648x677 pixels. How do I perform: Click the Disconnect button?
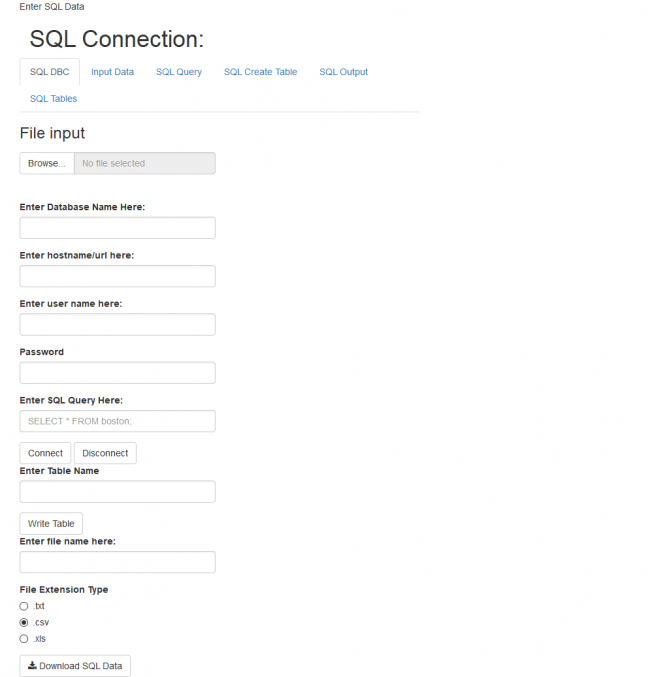[105, 453]
